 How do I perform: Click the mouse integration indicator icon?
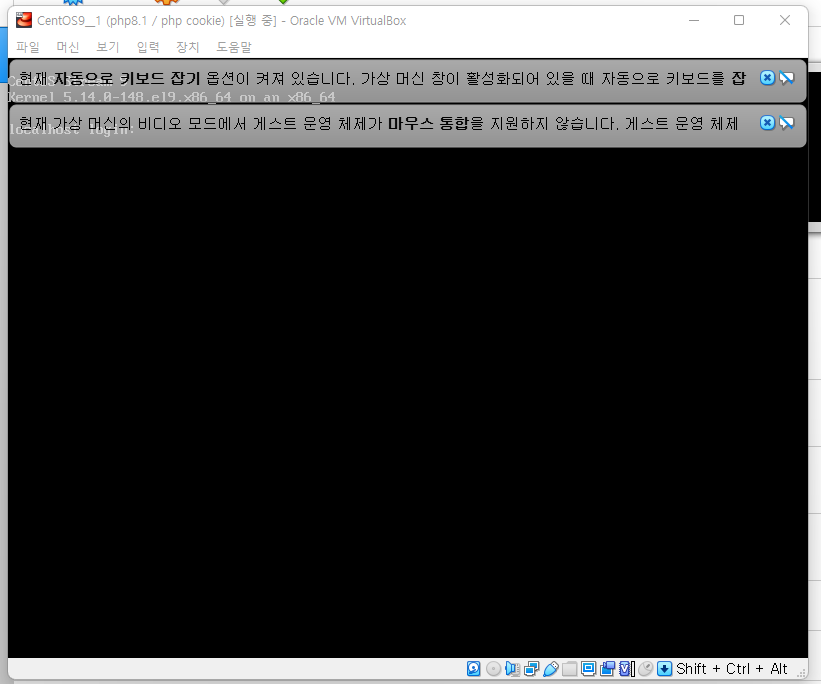646,669
